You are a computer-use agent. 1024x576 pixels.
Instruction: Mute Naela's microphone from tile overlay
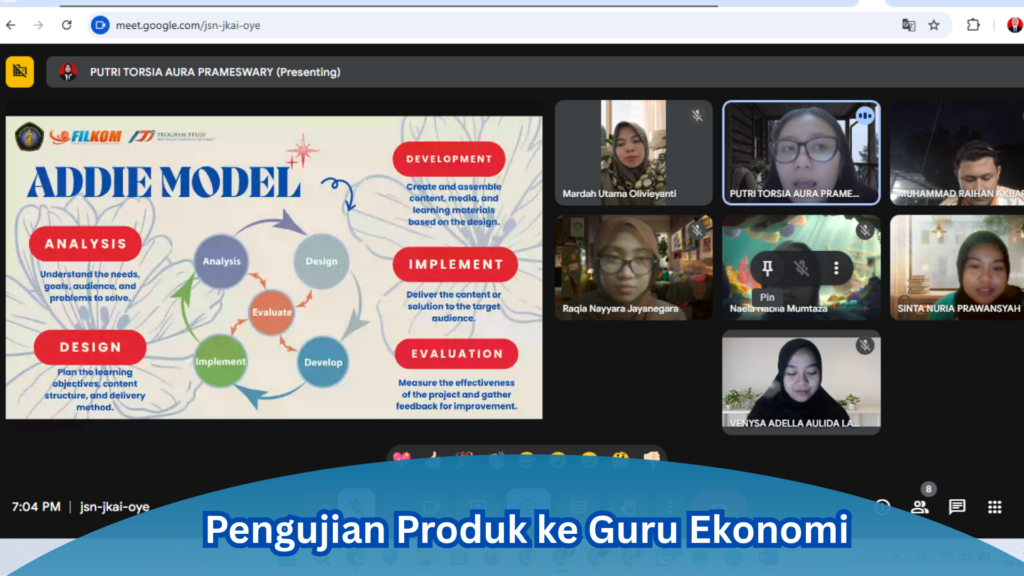[x=801, y=268]
